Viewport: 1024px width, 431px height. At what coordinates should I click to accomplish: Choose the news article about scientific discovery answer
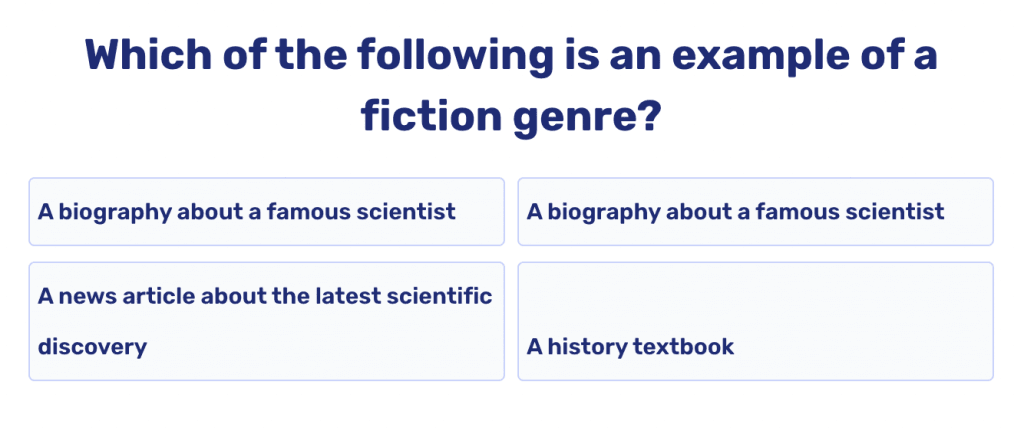coord(266,321)
